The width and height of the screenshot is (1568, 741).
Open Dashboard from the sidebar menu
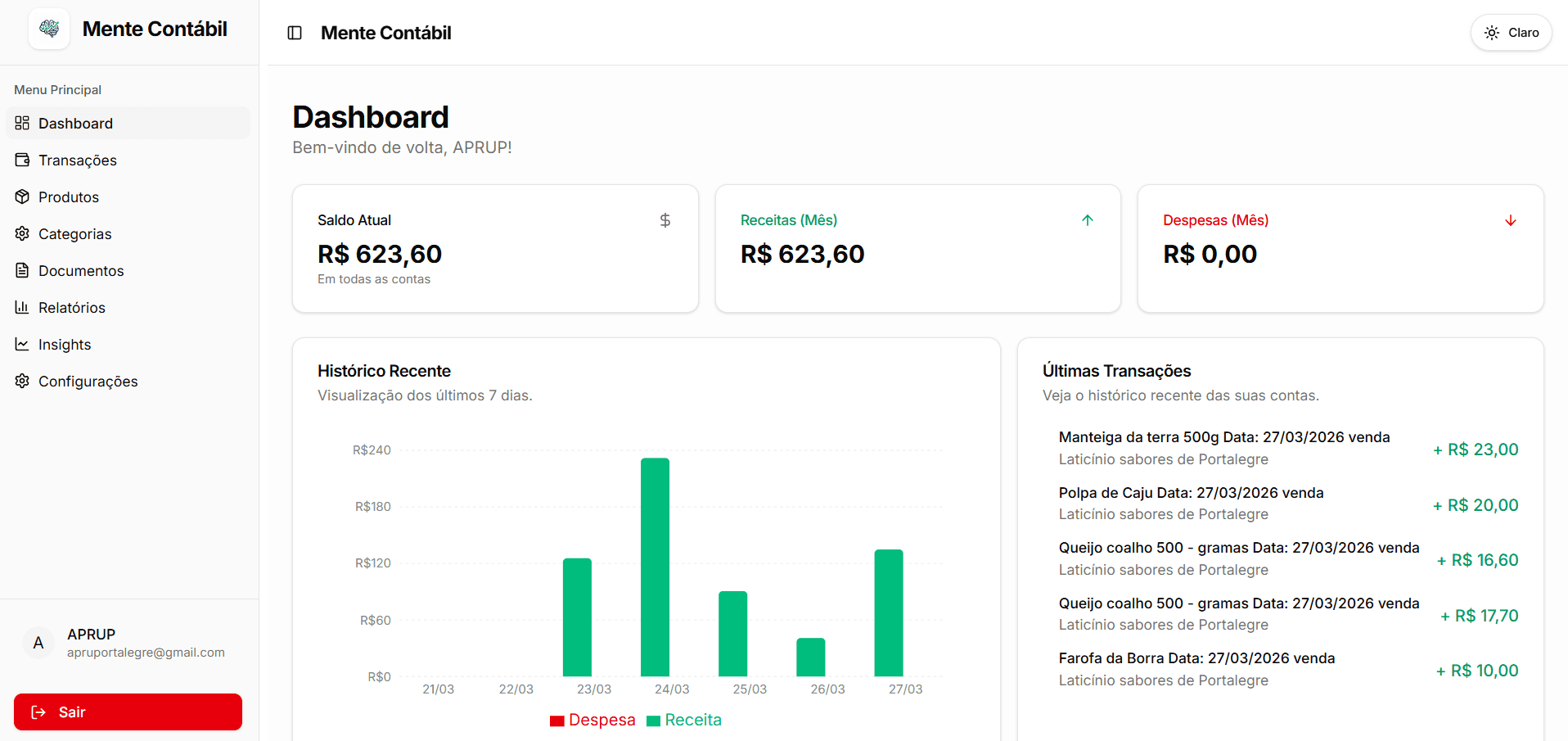pyautogui.click(x=75, y=124)
